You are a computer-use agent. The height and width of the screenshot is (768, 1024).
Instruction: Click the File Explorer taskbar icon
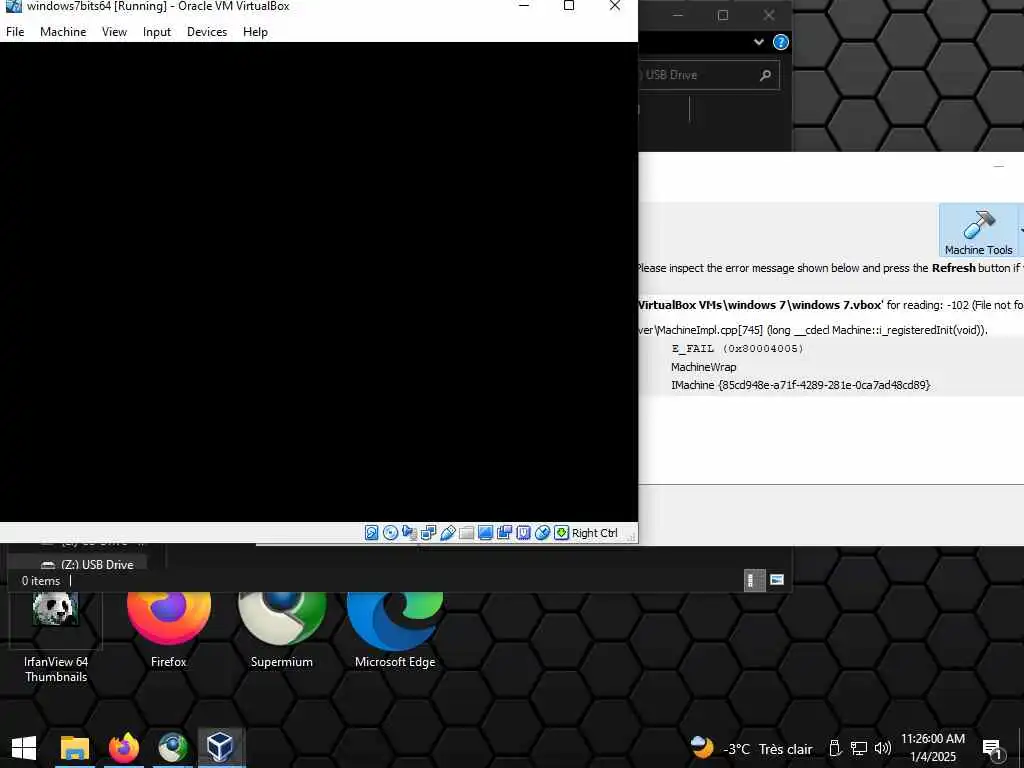74,748
